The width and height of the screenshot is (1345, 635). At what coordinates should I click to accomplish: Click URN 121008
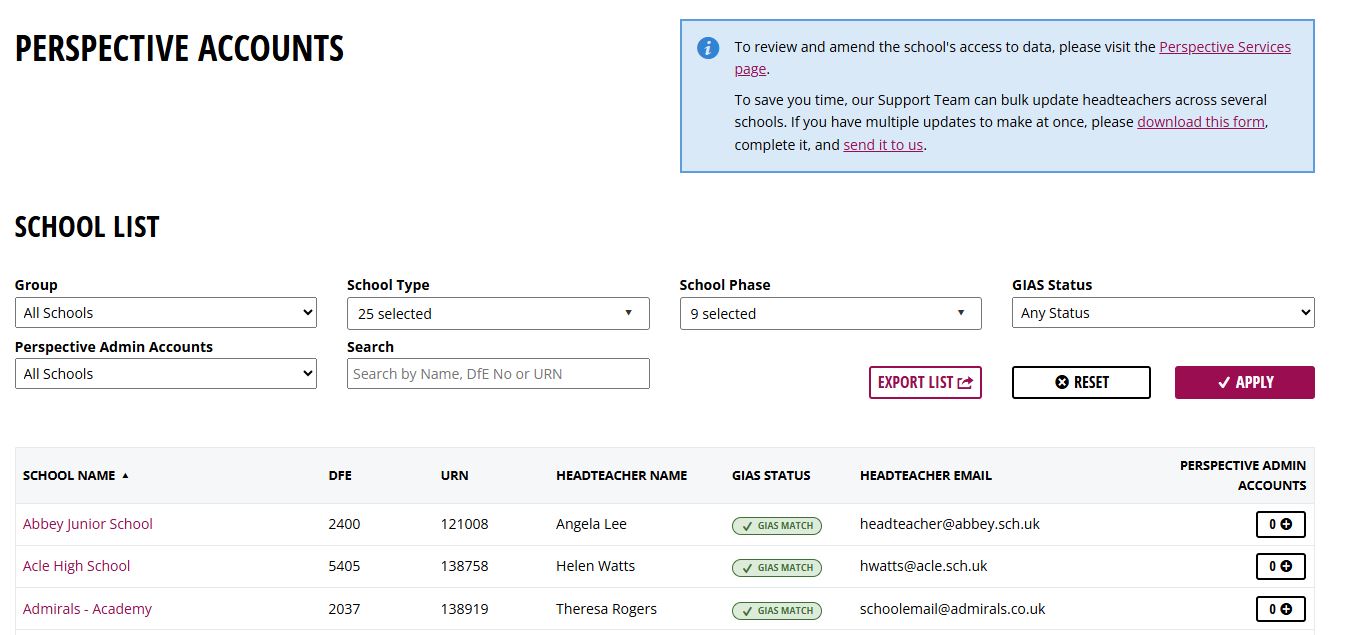point(464,524)
